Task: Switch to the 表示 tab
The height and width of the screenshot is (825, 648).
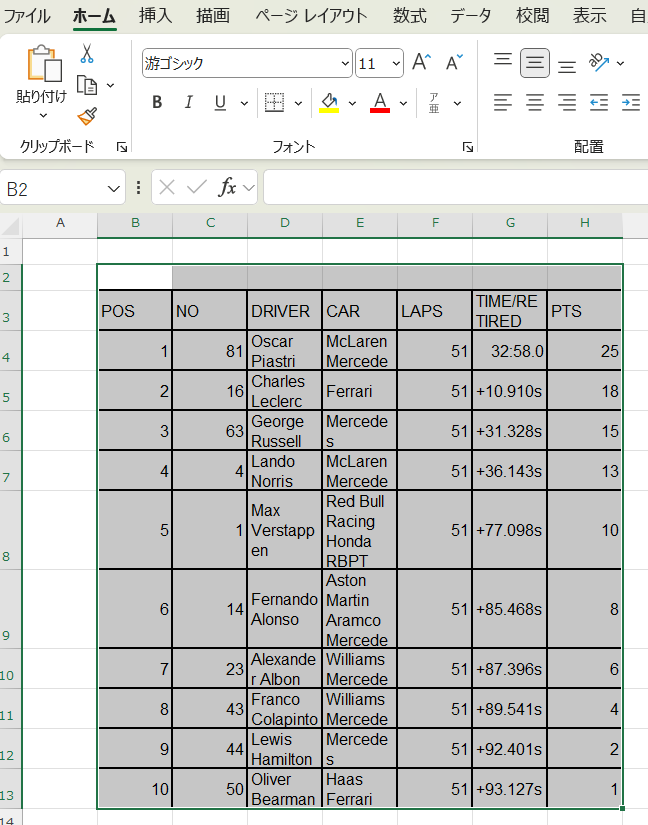Action: [x=590, y=15]
